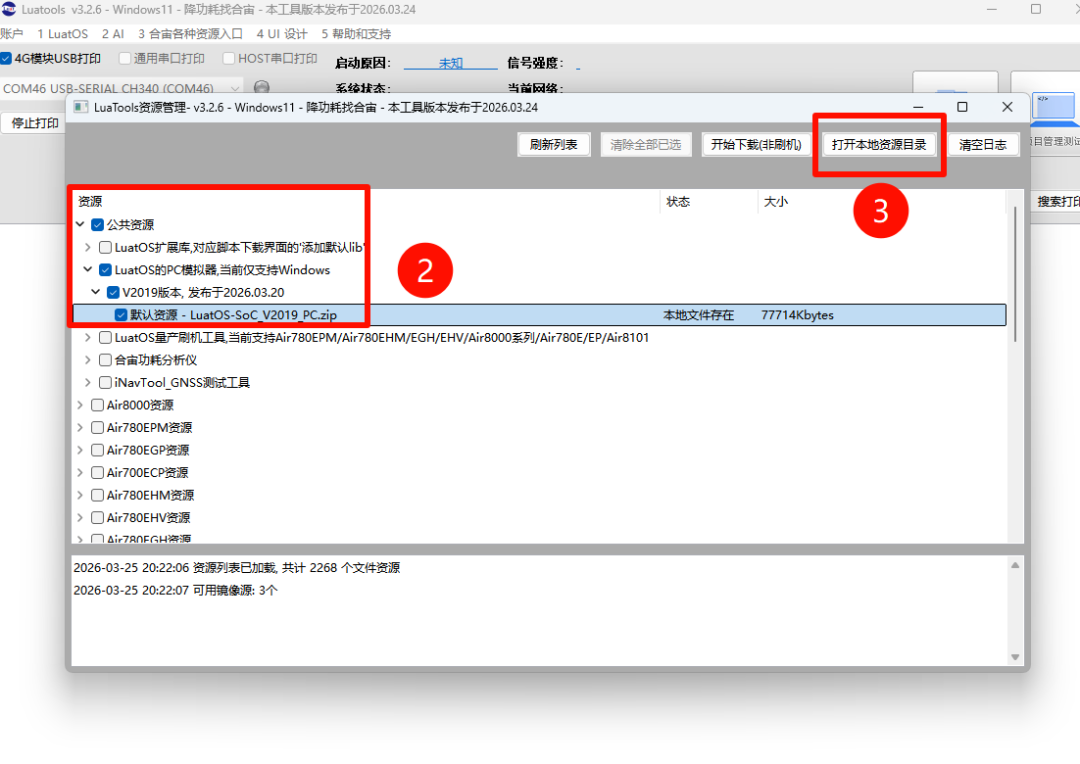1080x764 pixels.
Task: Check the Air780EGP资源 checkbox
Action: 97,451
